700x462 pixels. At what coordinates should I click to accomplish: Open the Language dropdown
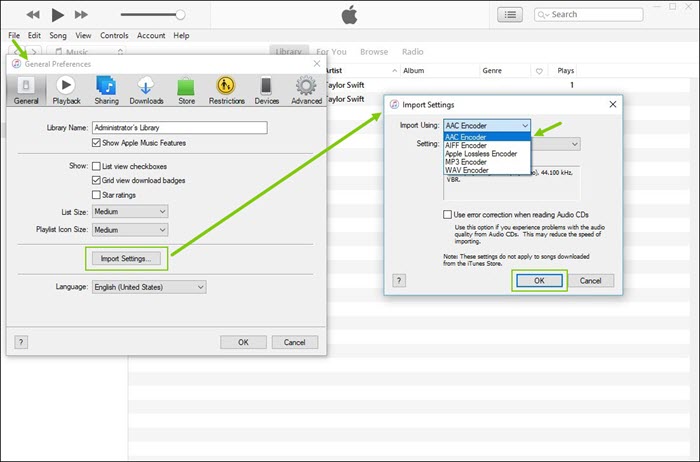coord(149,287)
